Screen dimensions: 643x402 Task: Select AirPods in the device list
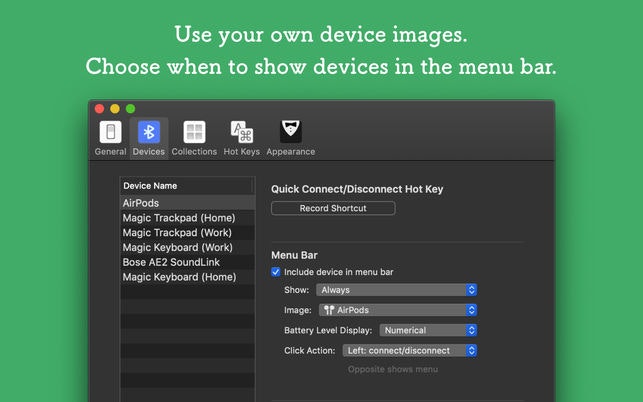(x=187, y=203)
